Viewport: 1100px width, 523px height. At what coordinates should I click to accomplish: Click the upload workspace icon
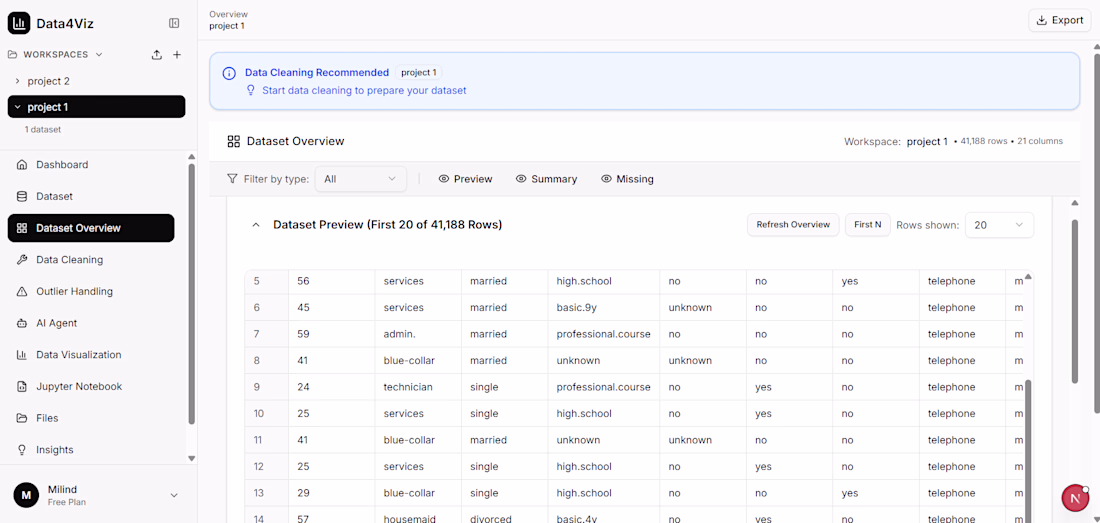click(x=157, y=55)
